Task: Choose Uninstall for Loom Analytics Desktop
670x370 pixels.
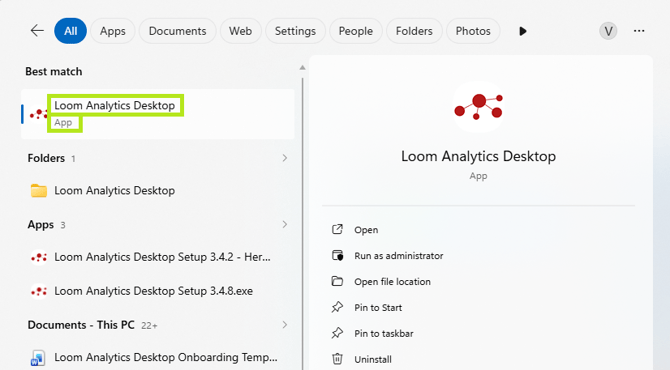Action: [x=373, y=359]
